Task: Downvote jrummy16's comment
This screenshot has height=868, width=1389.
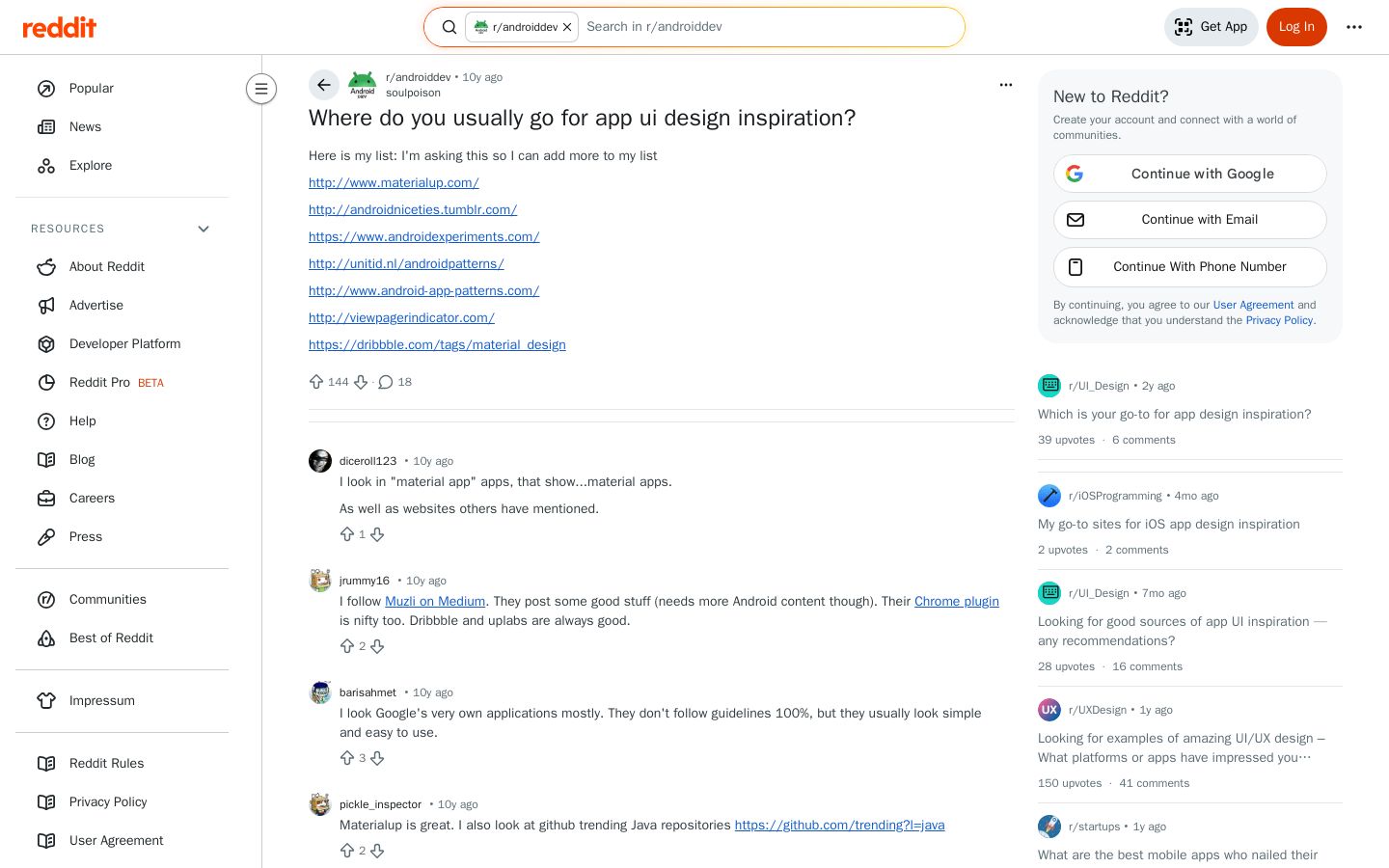Action: click(x=377, y=646)
